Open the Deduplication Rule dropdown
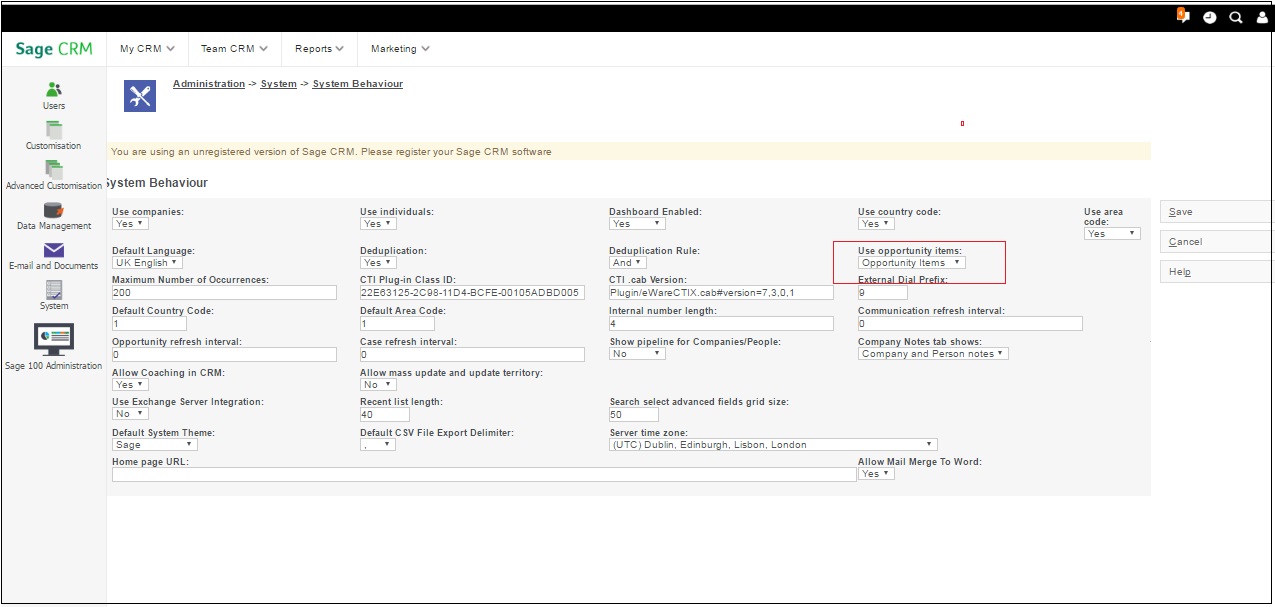1275x607 pixels. [x=628, y=263]
